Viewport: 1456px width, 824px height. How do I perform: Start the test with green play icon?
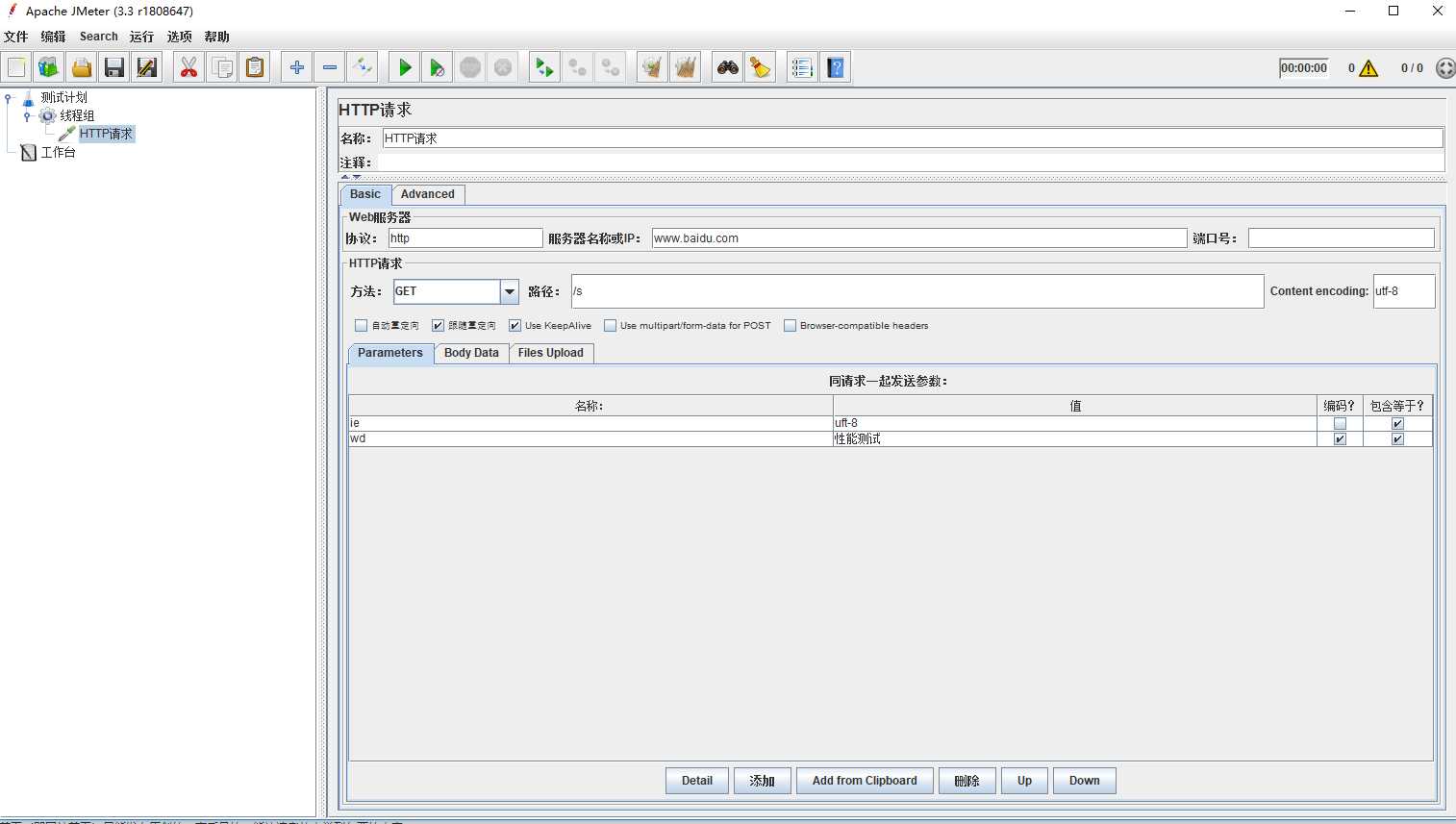[x=405, y=67]
